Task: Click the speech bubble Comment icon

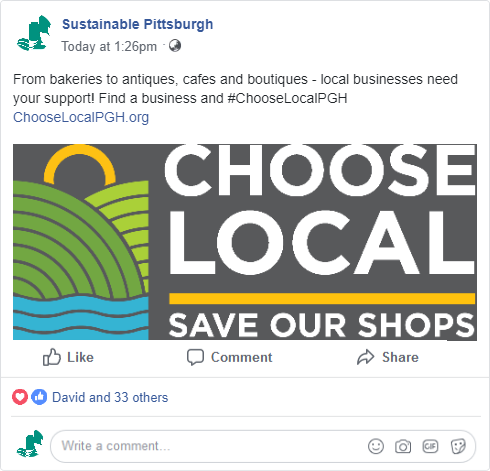Action: tap(195, 357)
